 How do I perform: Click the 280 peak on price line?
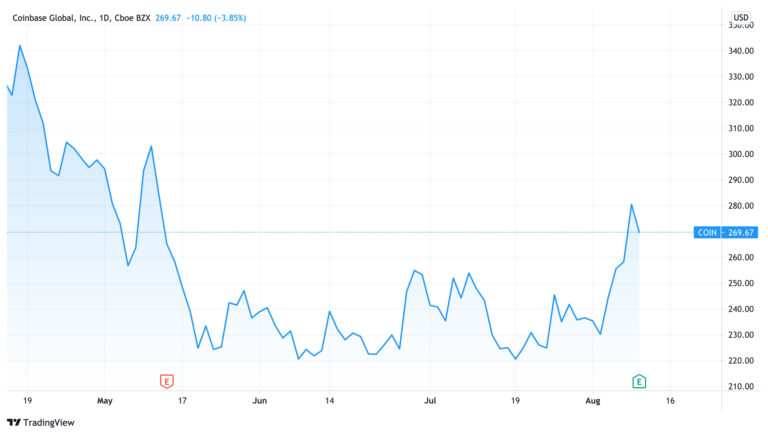coord(631,205)
